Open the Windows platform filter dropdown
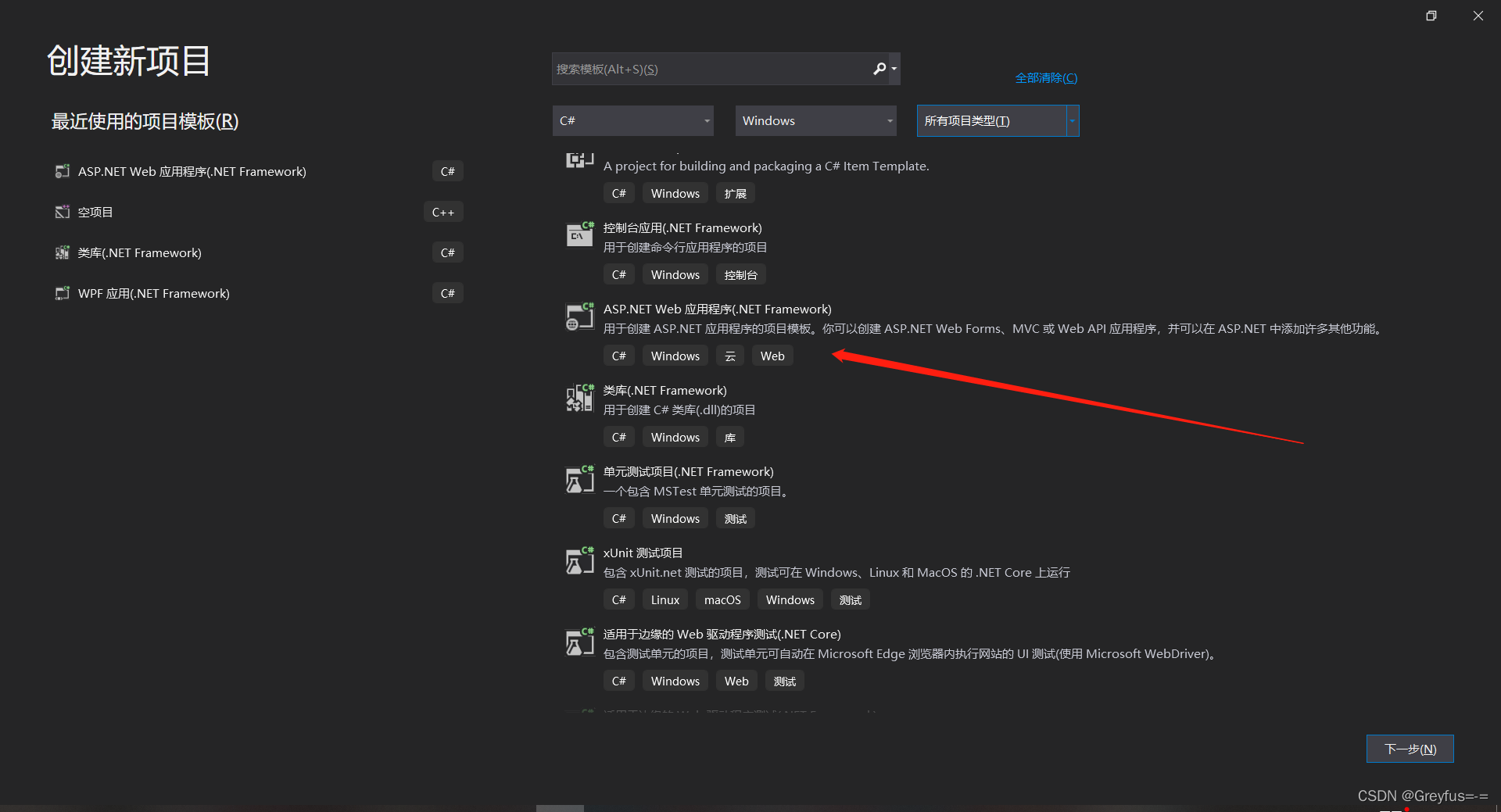1501x812 pixels. click(816, 120)
